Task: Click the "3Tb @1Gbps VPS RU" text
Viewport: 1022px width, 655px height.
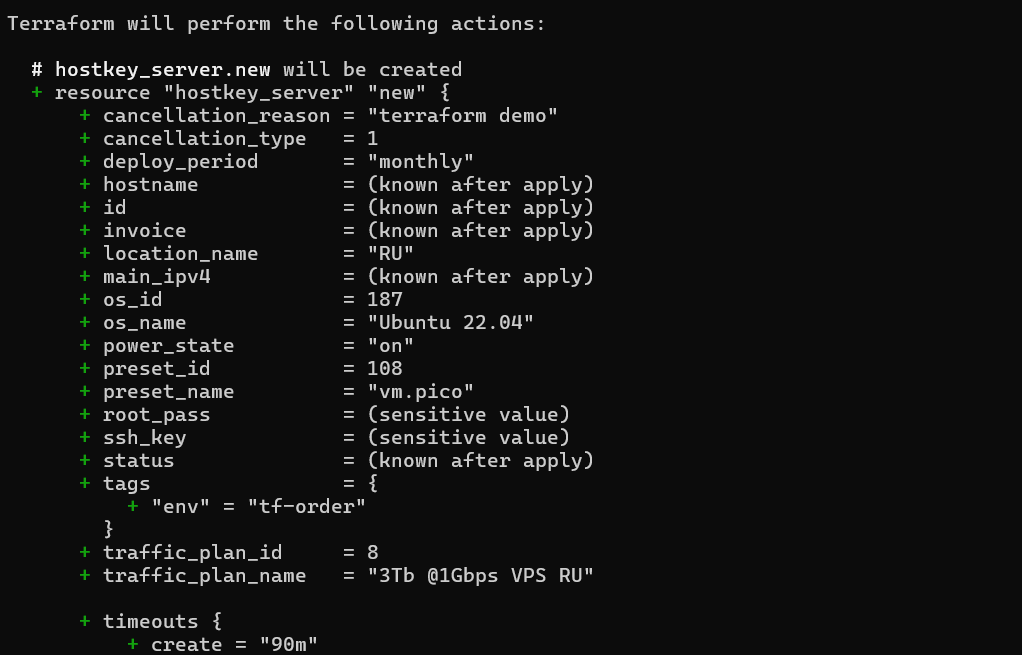Action: click(x=481, y=575)
